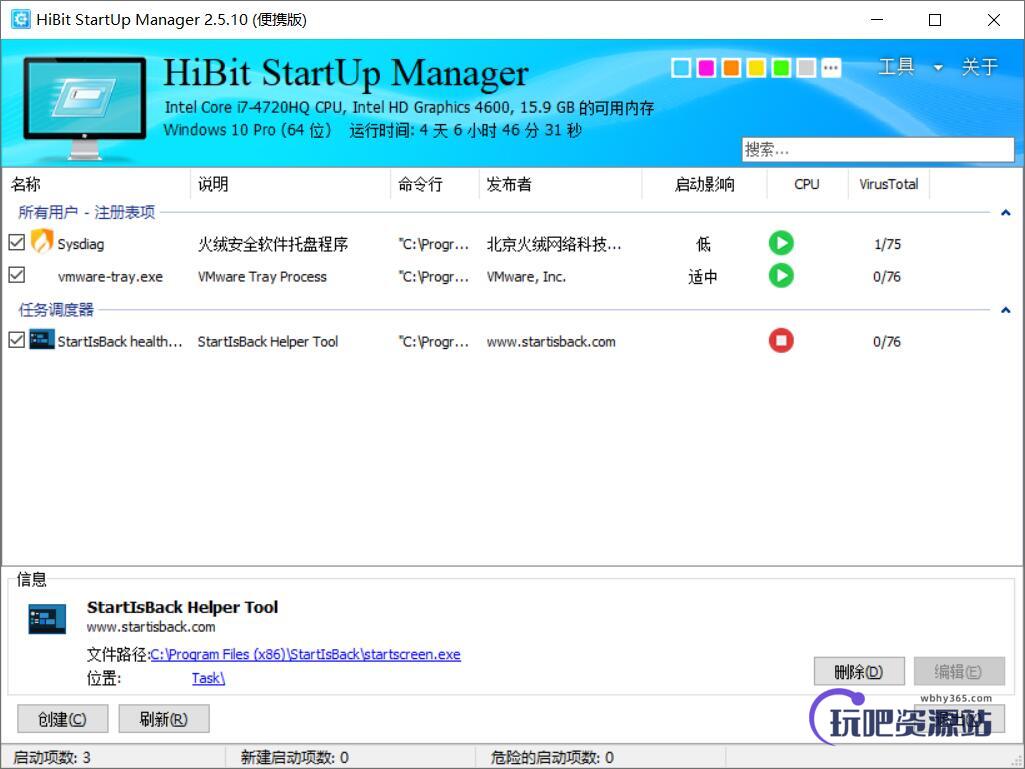
Task: Open the 工具 dropdown arrow
Action: pos(938,67)
